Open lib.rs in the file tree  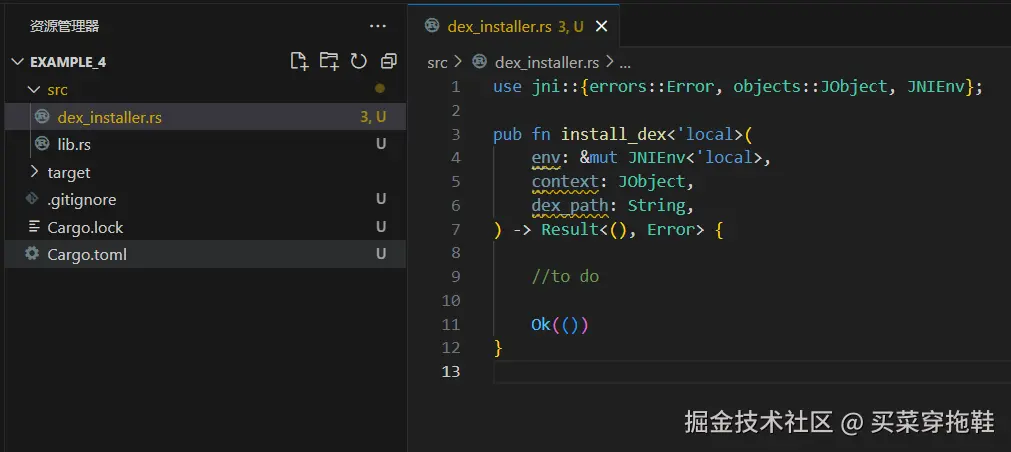pos(206,144)
